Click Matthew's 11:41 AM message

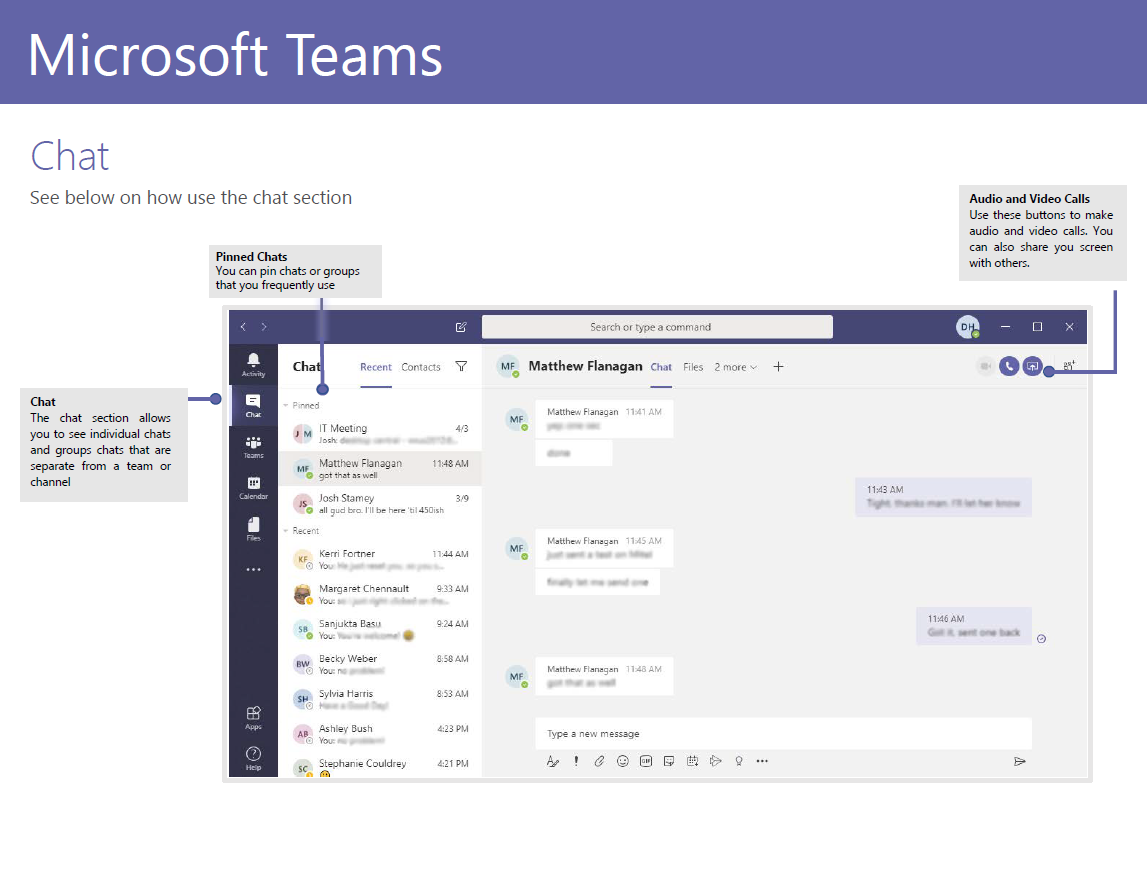pos(604,419)
